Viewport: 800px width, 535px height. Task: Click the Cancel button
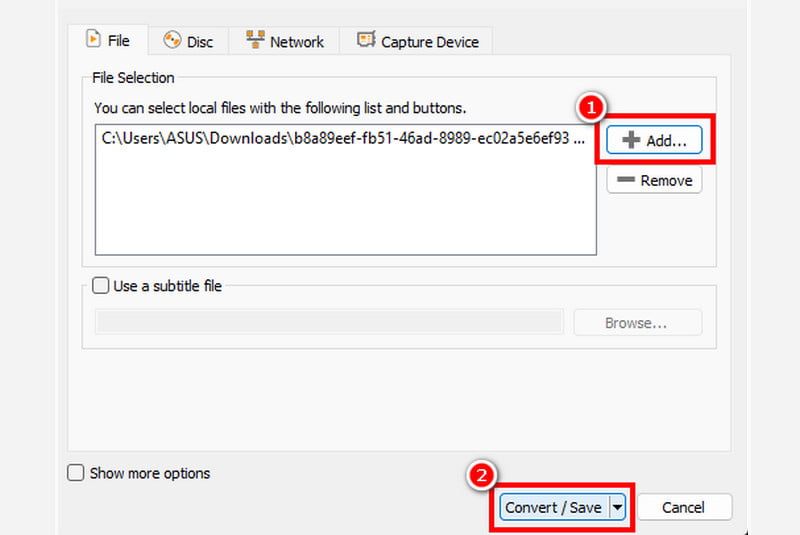pos(684,507)
